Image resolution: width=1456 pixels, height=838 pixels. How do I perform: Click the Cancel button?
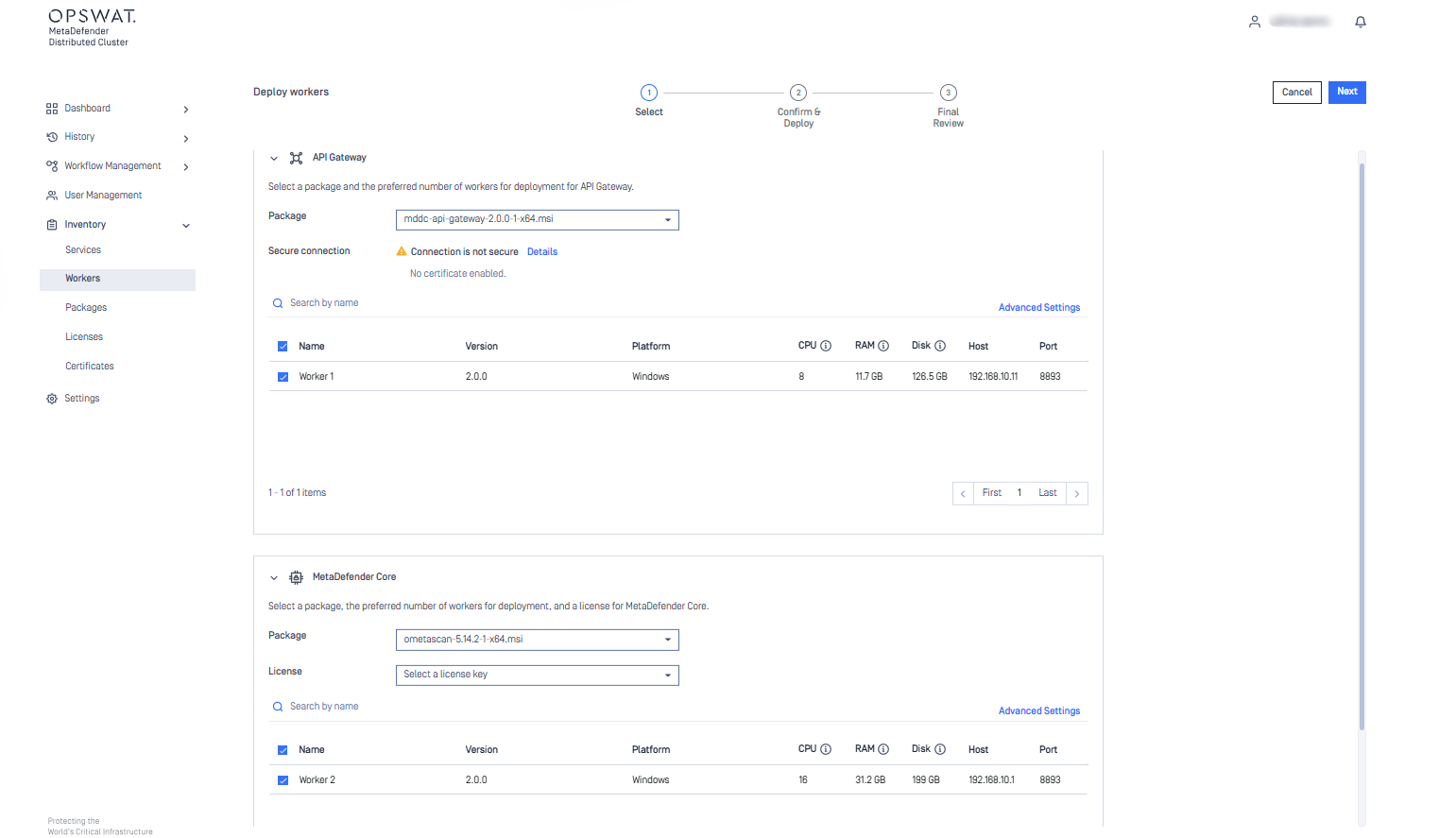[1296, 93]
